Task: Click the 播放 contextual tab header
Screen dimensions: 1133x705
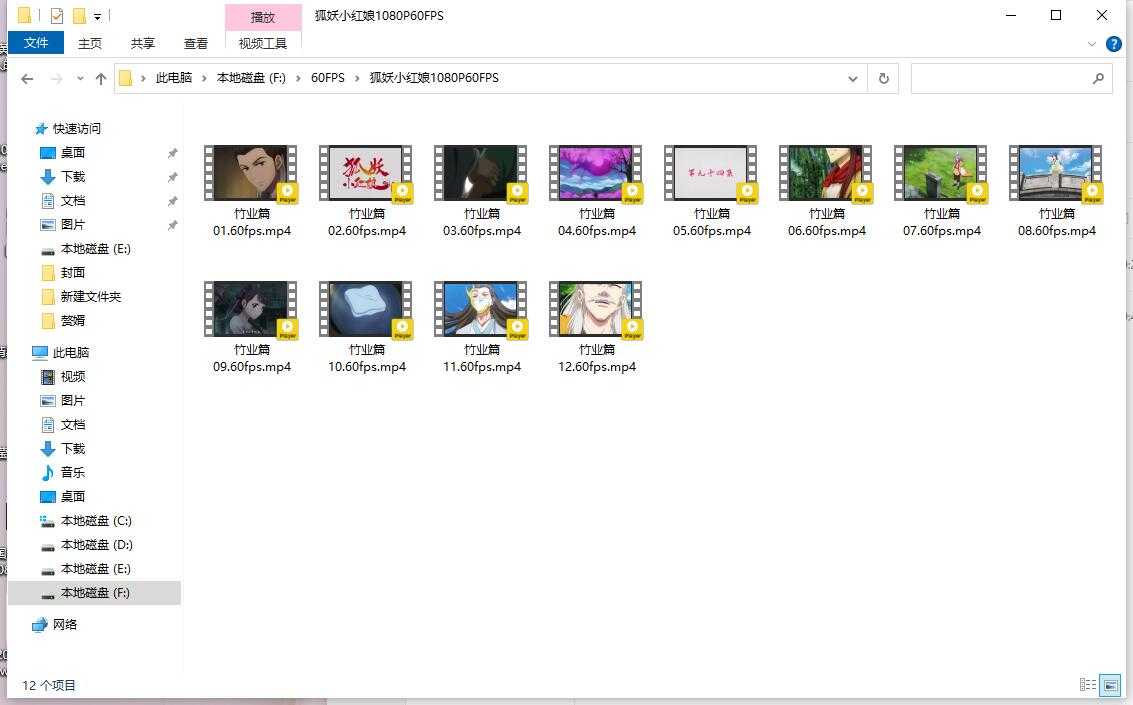Action: click(x=263, y=17)
